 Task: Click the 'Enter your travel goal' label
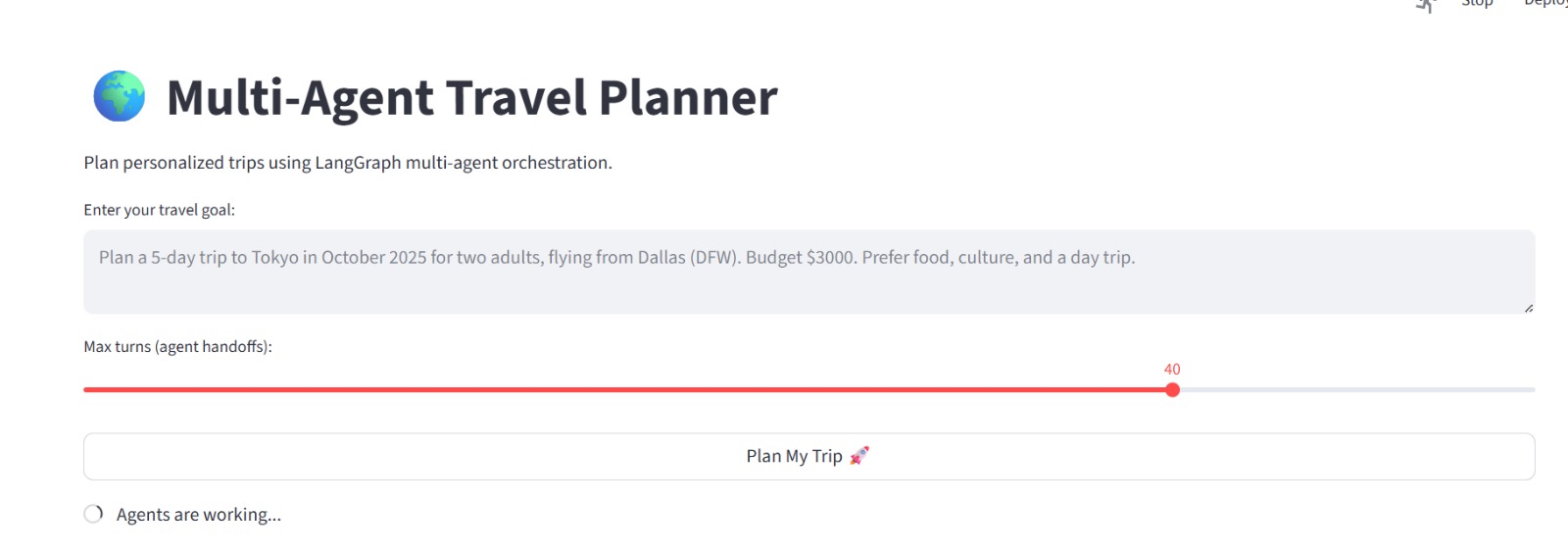tap(159, 210)
